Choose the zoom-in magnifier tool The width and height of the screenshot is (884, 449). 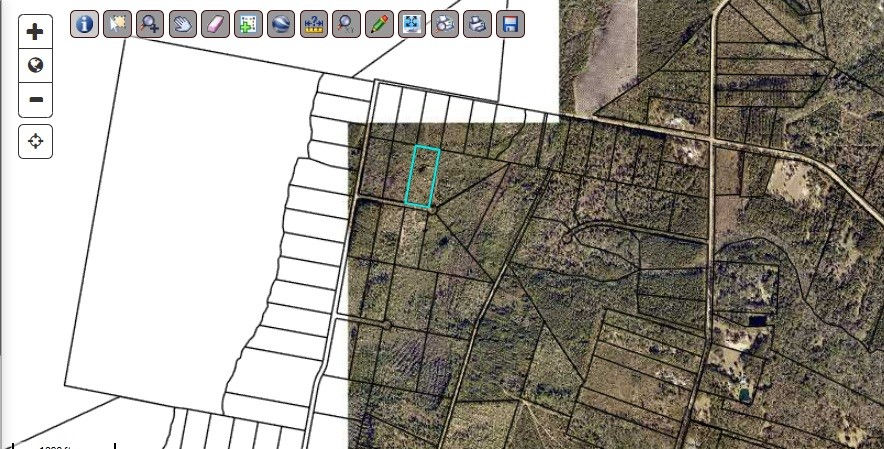tap(150, 24)
